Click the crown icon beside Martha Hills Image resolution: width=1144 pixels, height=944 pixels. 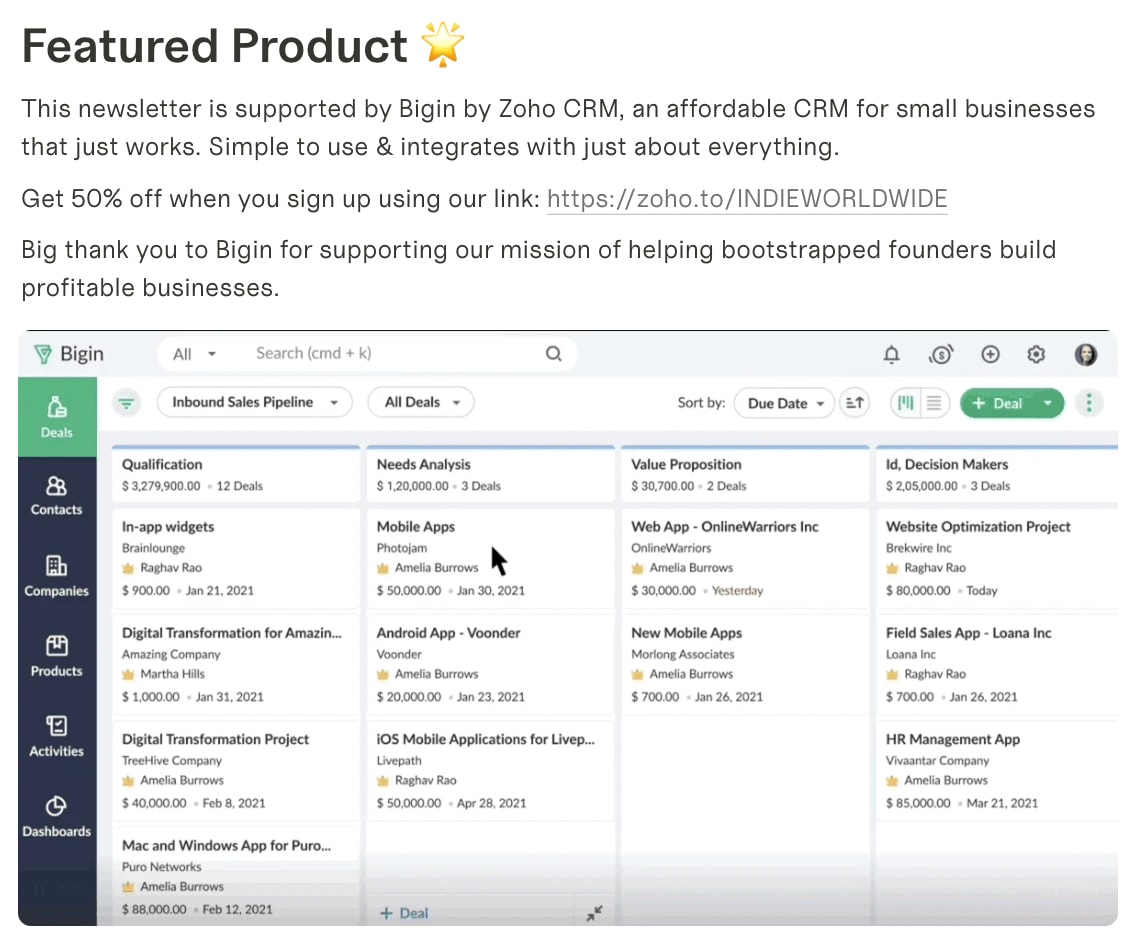coord(128,674)
